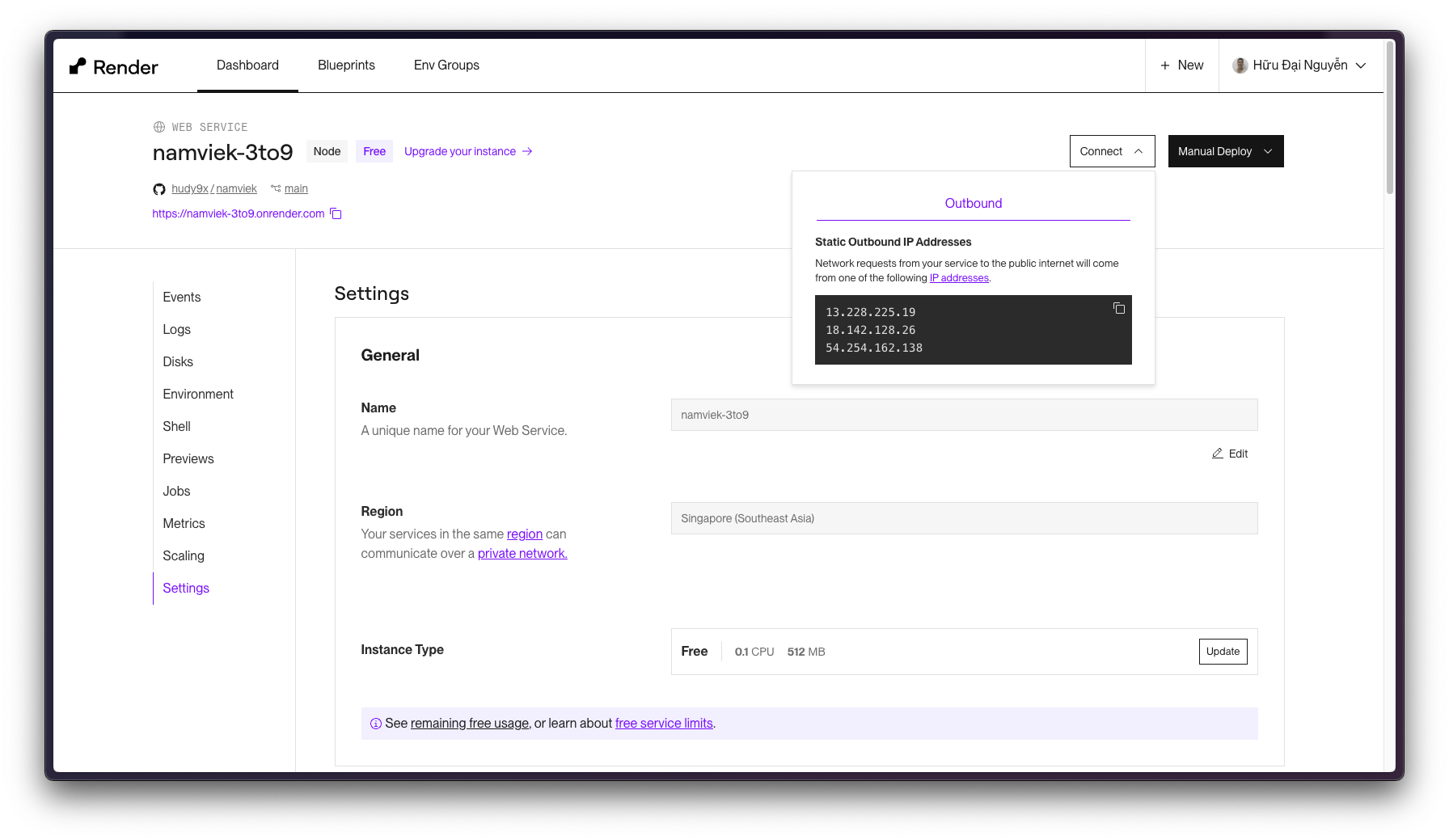1449x840 pixels.
Task: Open Metrics in the sidebar
Action: coord(184,524)
